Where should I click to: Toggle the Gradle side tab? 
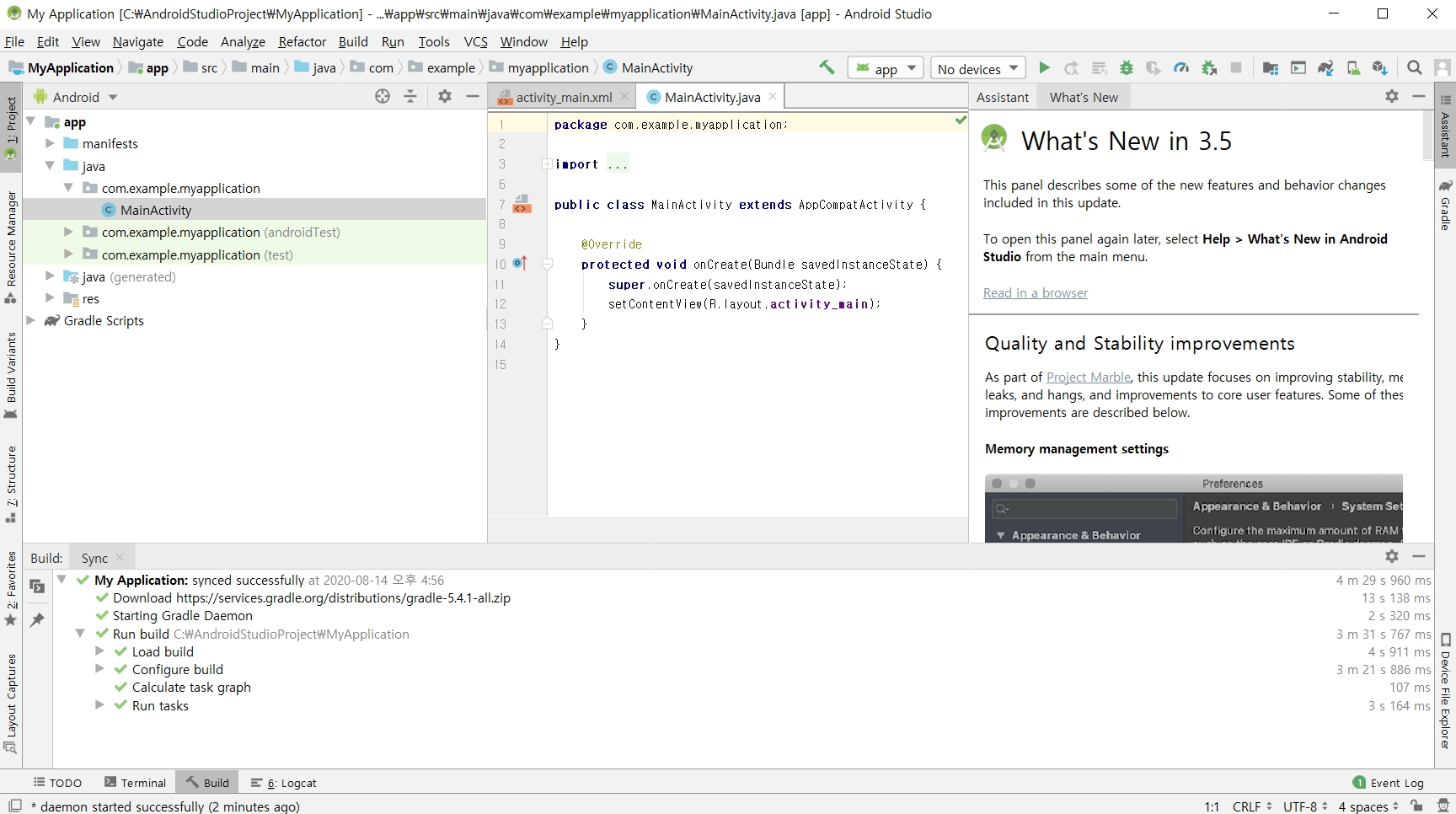pyautogui.click(x=1445, y=204)
